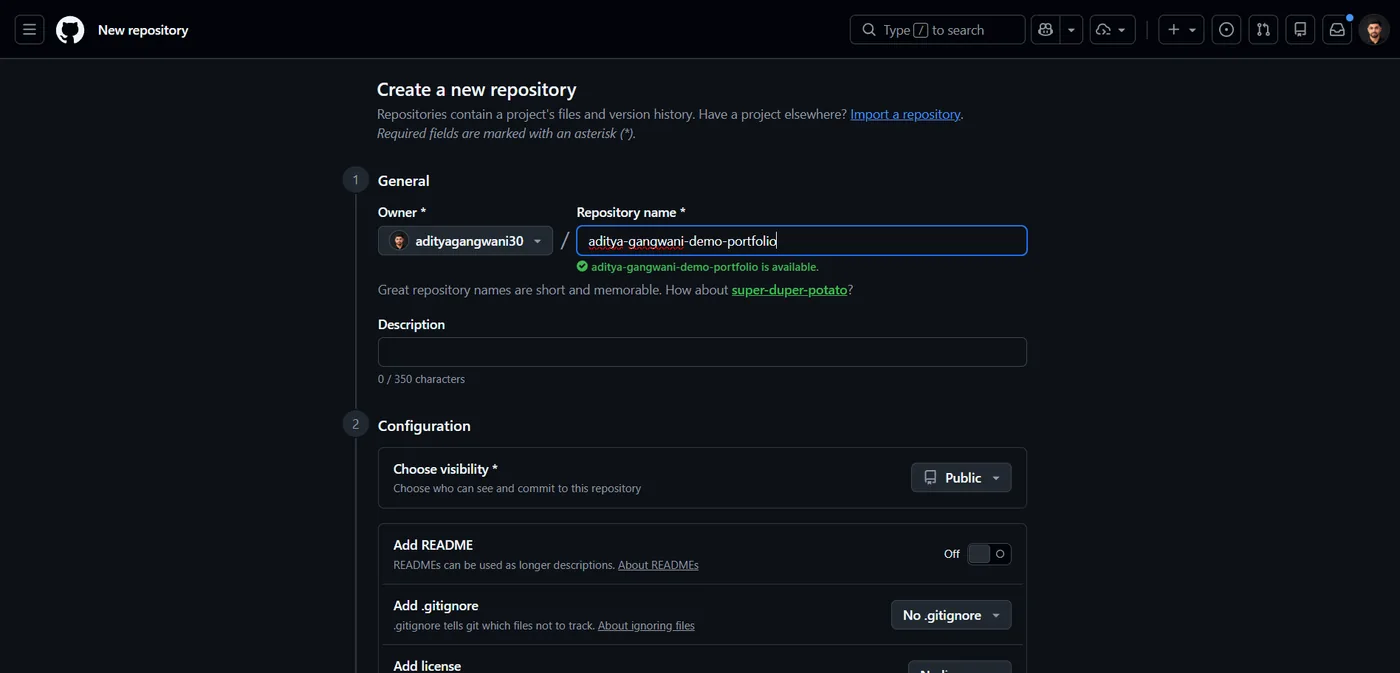1400x673 pixels.
Task: Click the 'General' section heading
Action: pos(404,181)
